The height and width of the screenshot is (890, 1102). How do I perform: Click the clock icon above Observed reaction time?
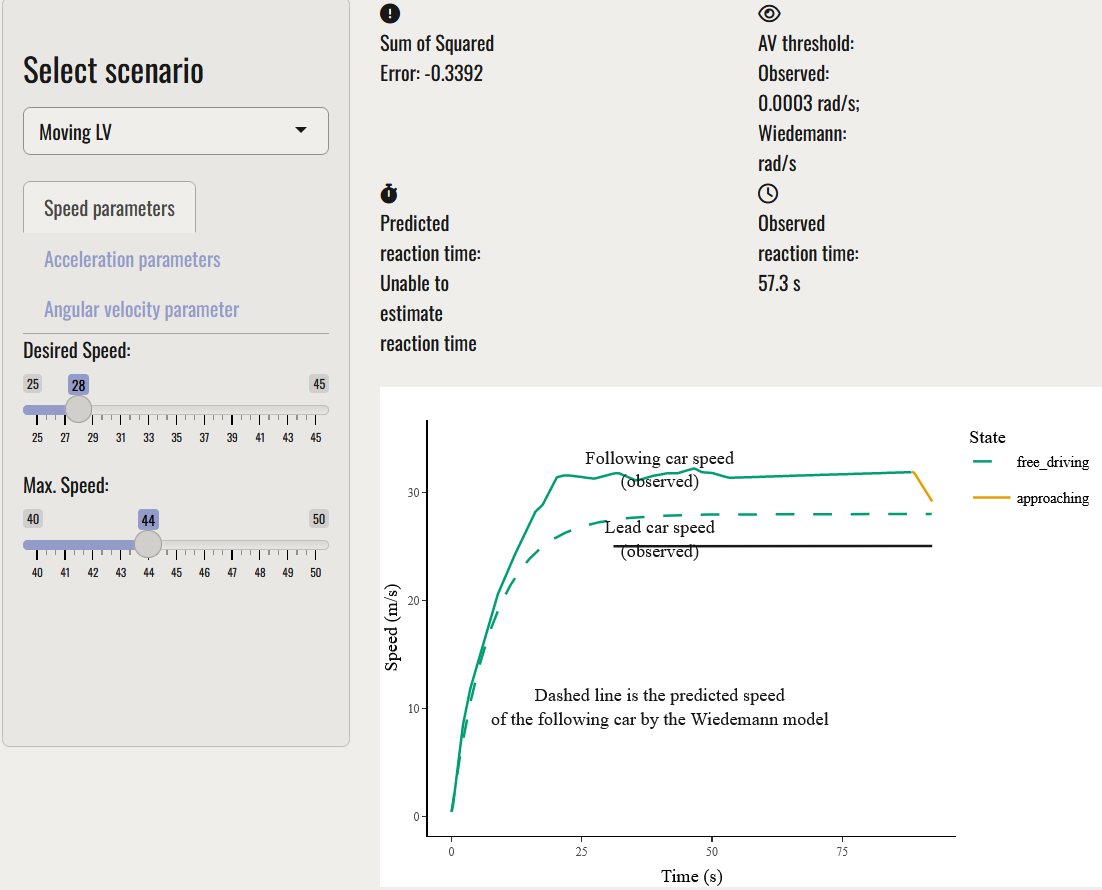pos(768,193)
